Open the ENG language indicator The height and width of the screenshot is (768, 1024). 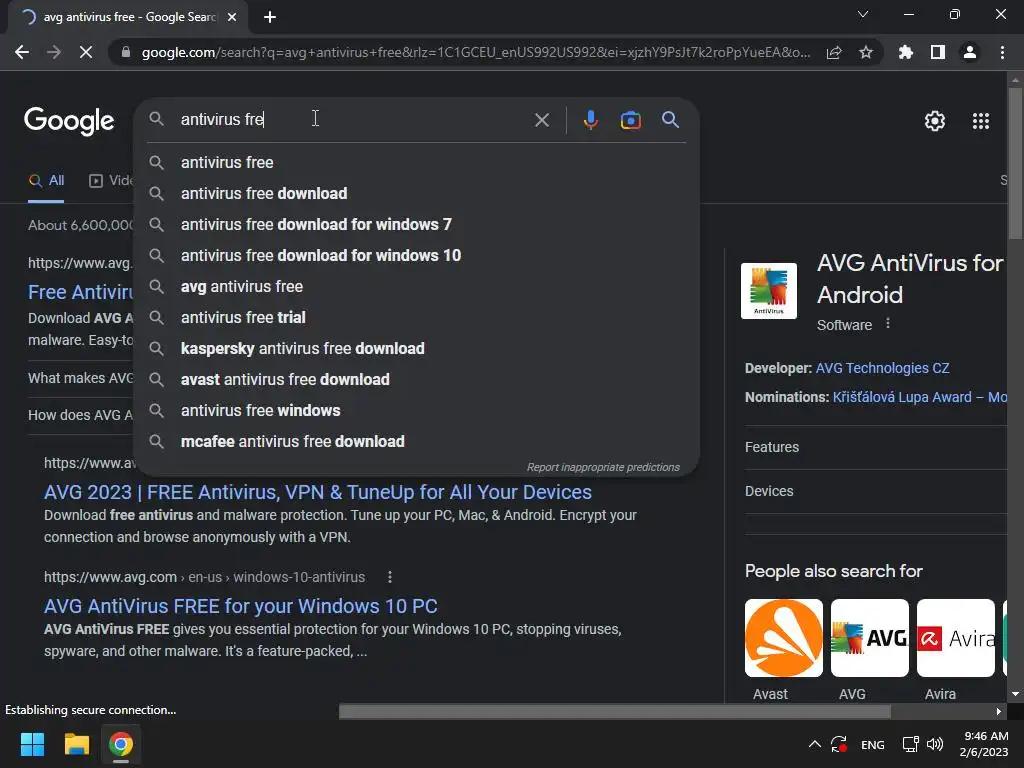click(872, 744)
